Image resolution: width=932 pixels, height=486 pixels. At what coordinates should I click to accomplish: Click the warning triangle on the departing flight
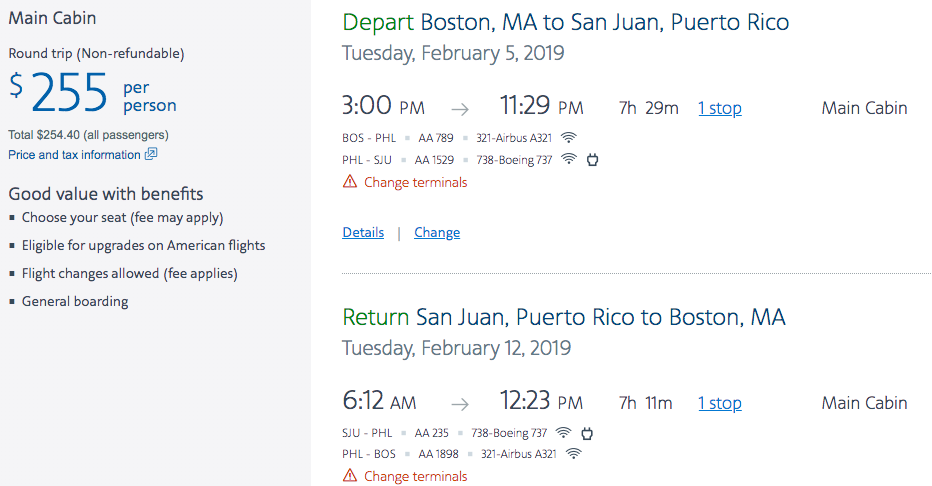click(350, 182)
